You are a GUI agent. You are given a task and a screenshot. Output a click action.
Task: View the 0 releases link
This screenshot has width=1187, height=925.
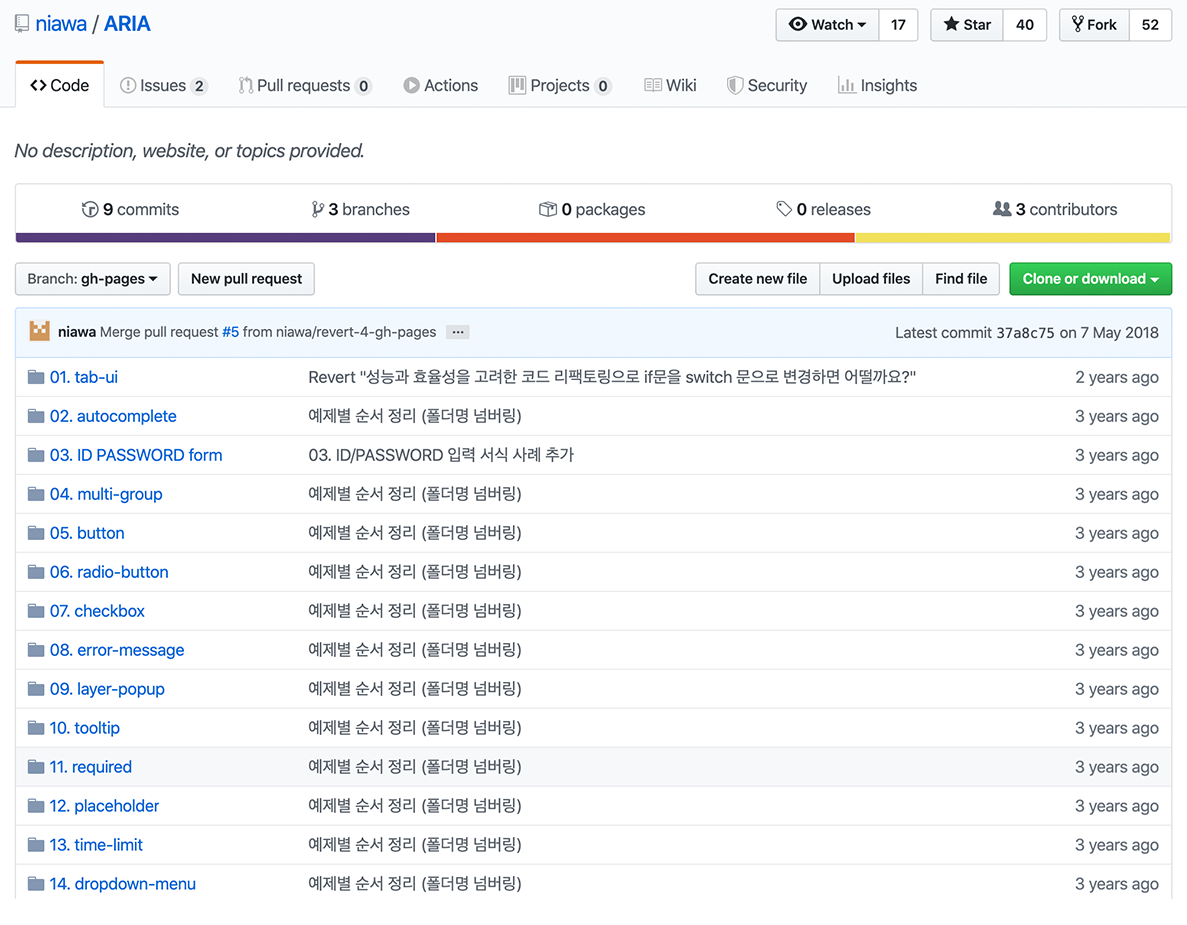point(824,209)
